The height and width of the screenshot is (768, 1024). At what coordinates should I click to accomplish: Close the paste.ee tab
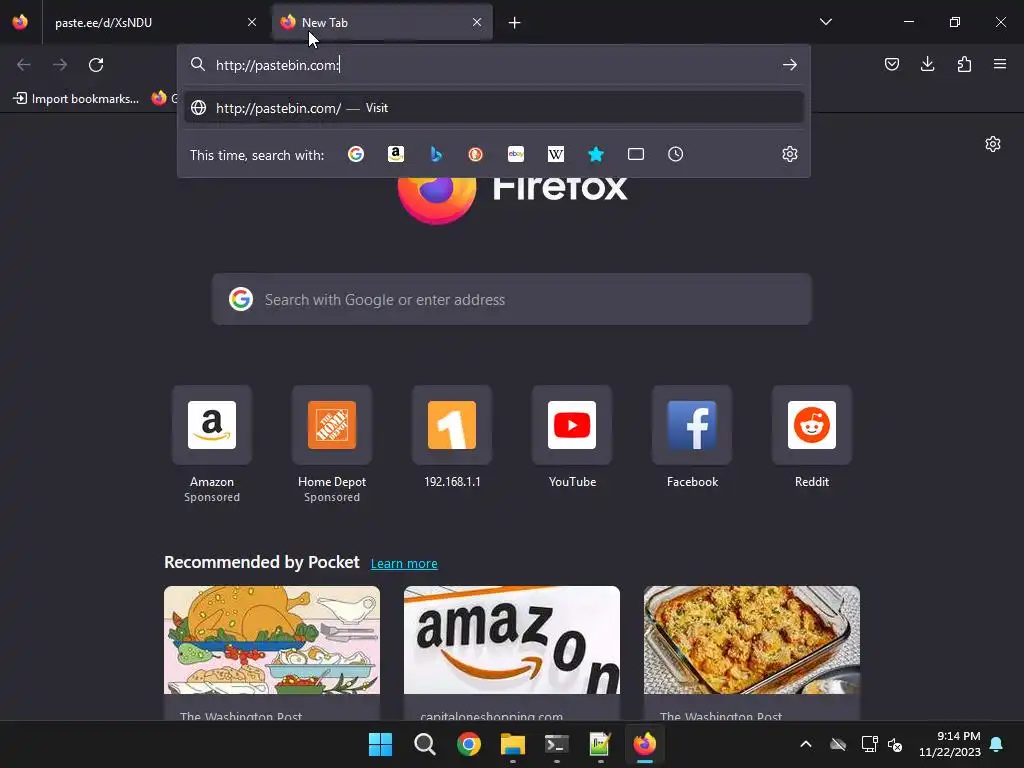click(252, 22)
